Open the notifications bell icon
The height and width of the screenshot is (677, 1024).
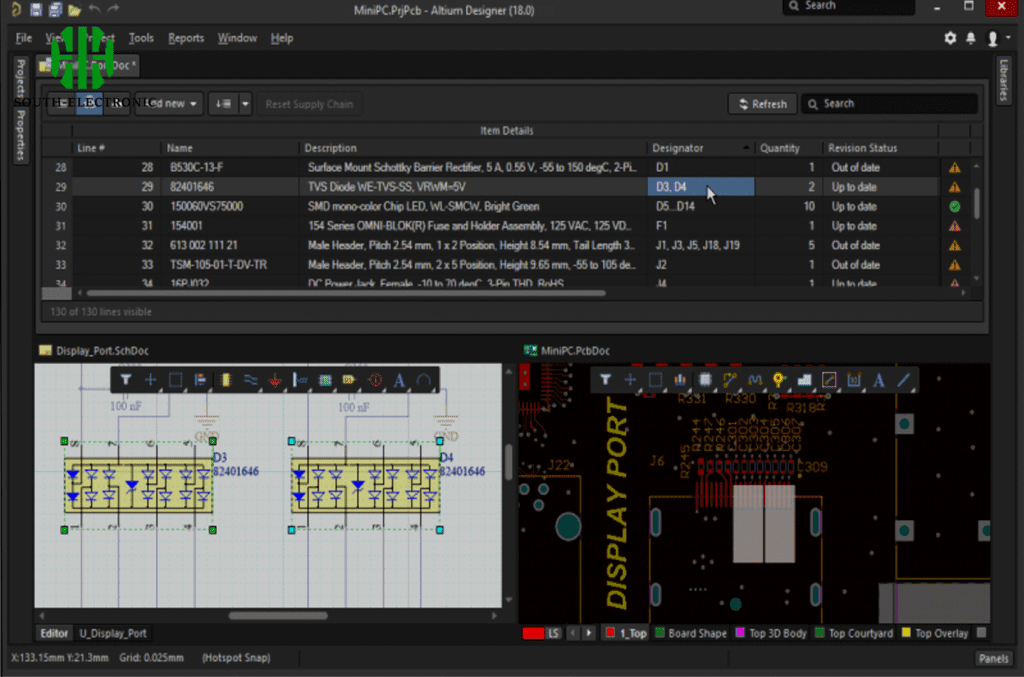coord(969,37)
